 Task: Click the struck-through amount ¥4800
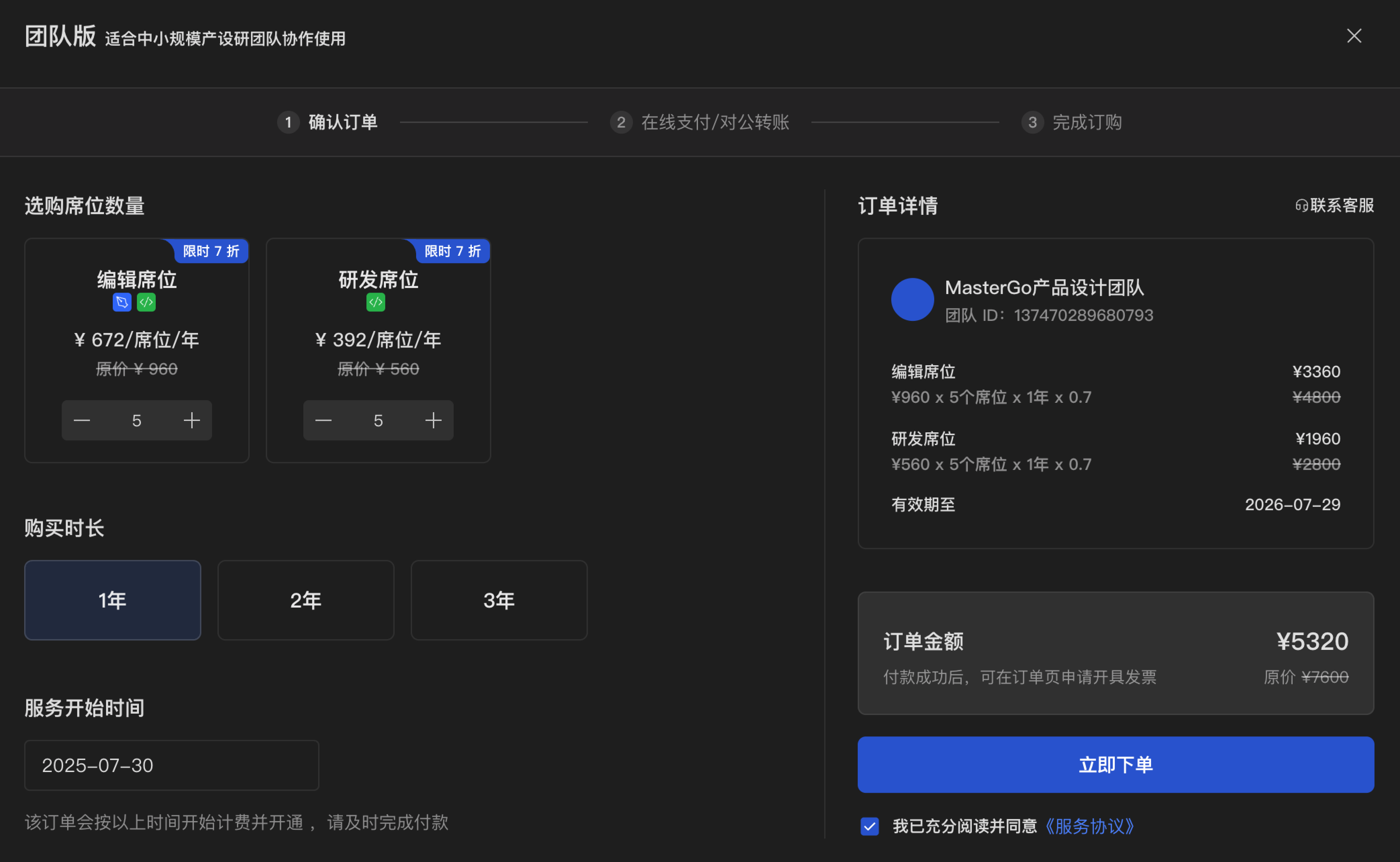[1316, 397]
